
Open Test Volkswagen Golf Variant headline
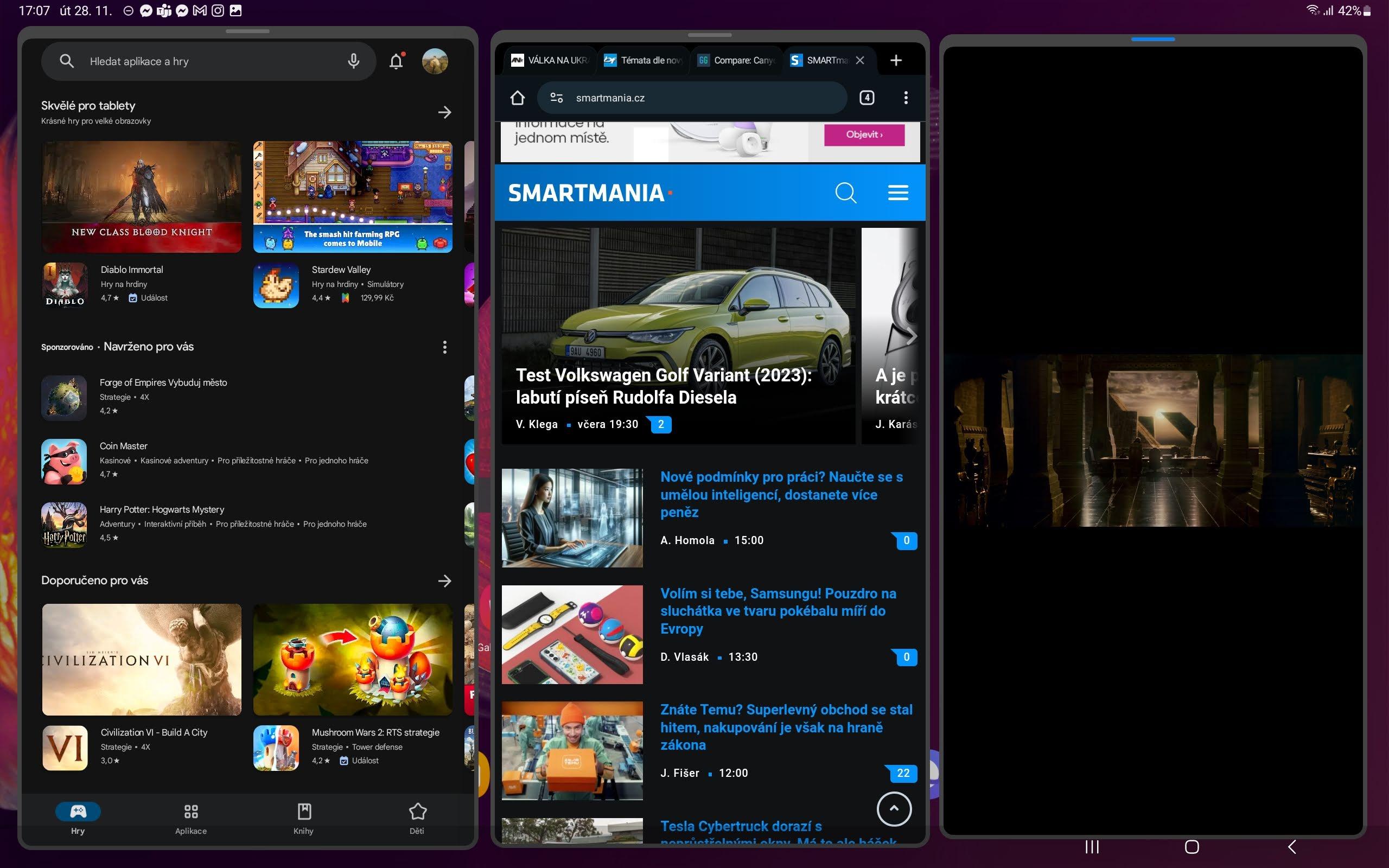point(664,386)
